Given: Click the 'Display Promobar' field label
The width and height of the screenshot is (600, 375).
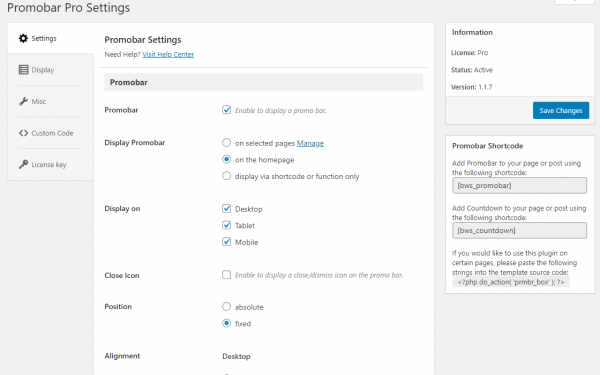Looking at the screenshot, I should (x=135, y=143).
